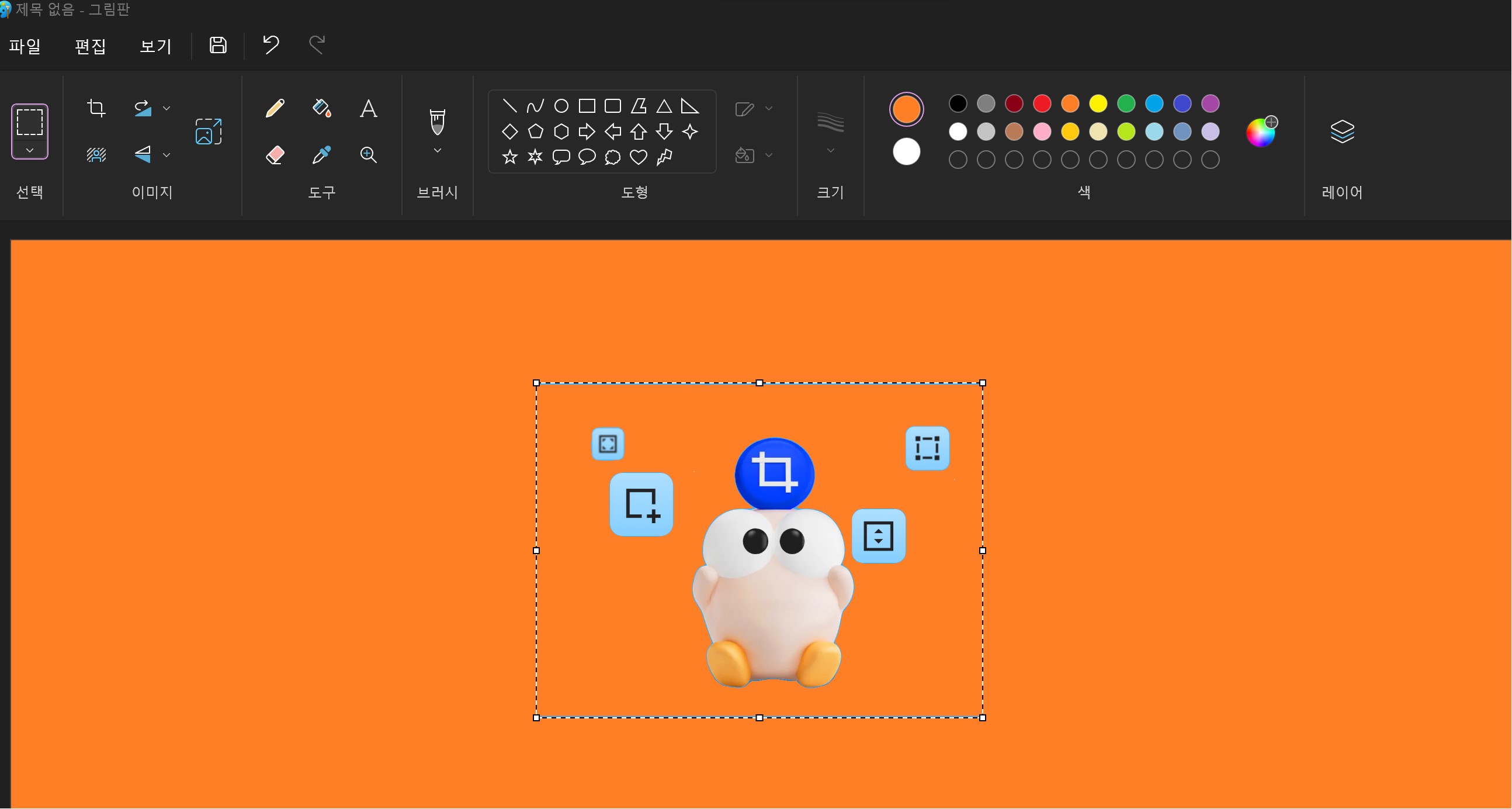Image resolution: width=1512 pixels, height=809 pixels.
Task: Select the orange primary color circle
Action: (906, 109)
